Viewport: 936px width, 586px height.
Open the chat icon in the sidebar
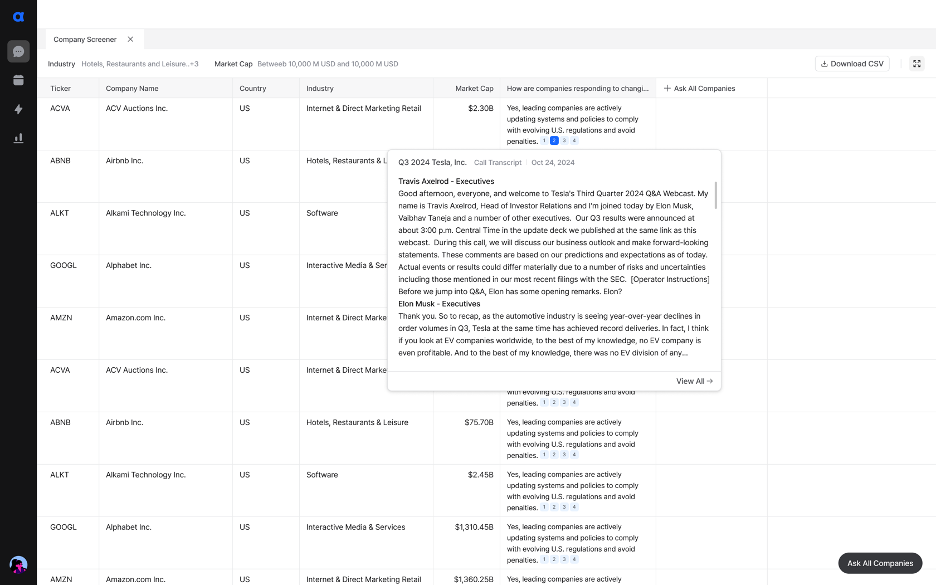[19, 51]
